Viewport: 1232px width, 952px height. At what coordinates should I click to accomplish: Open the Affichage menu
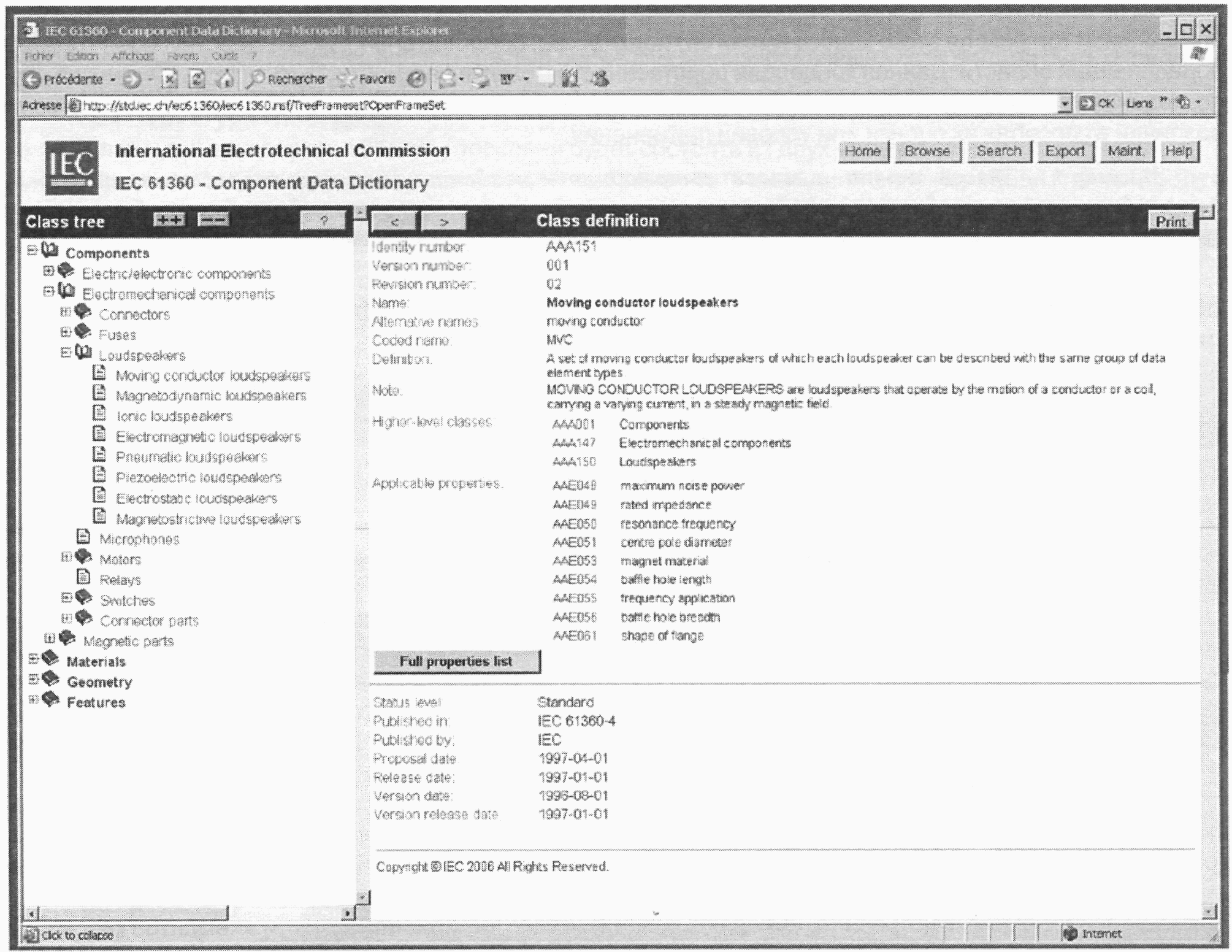[x=132, y=56]
